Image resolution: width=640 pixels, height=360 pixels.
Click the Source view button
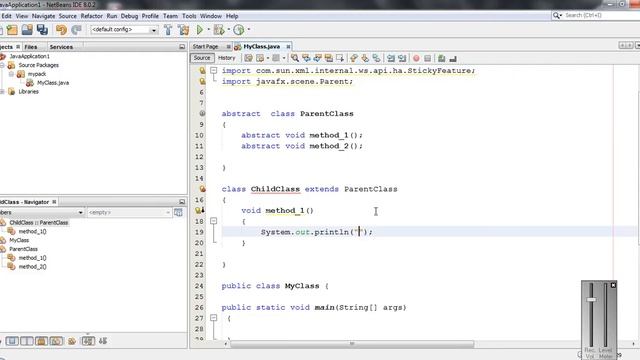(x=202, y=58)
